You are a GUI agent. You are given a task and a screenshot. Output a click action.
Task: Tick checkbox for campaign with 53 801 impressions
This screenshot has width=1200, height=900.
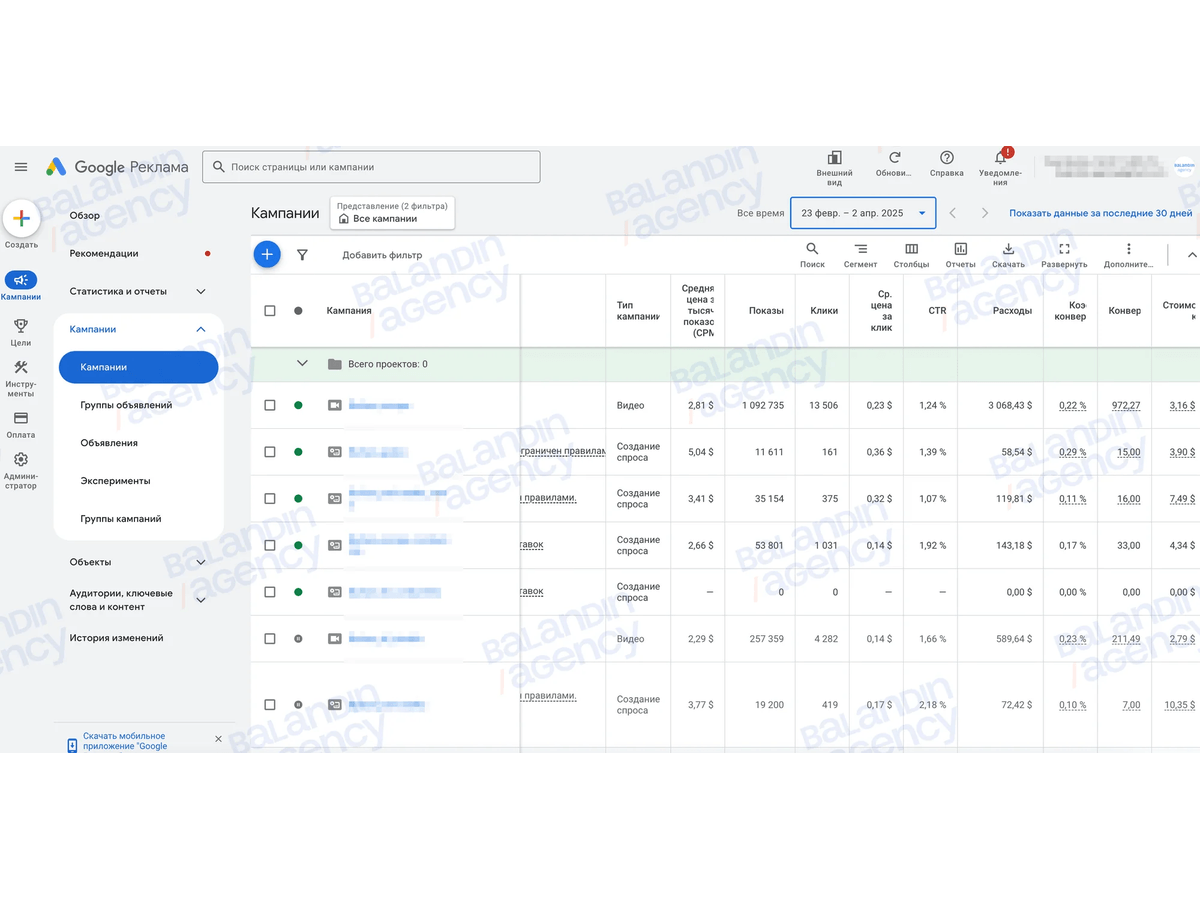(x=270, y=545)
